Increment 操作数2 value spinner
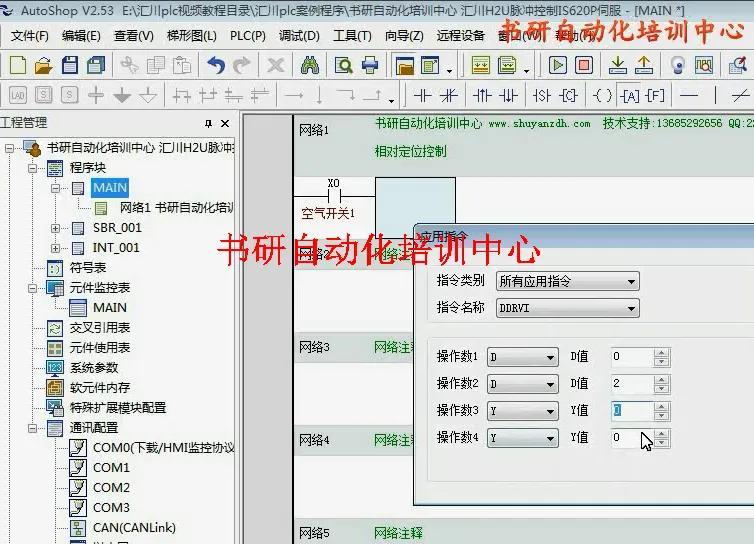Viewport: 754px width, 544px height. pos(662,380)
